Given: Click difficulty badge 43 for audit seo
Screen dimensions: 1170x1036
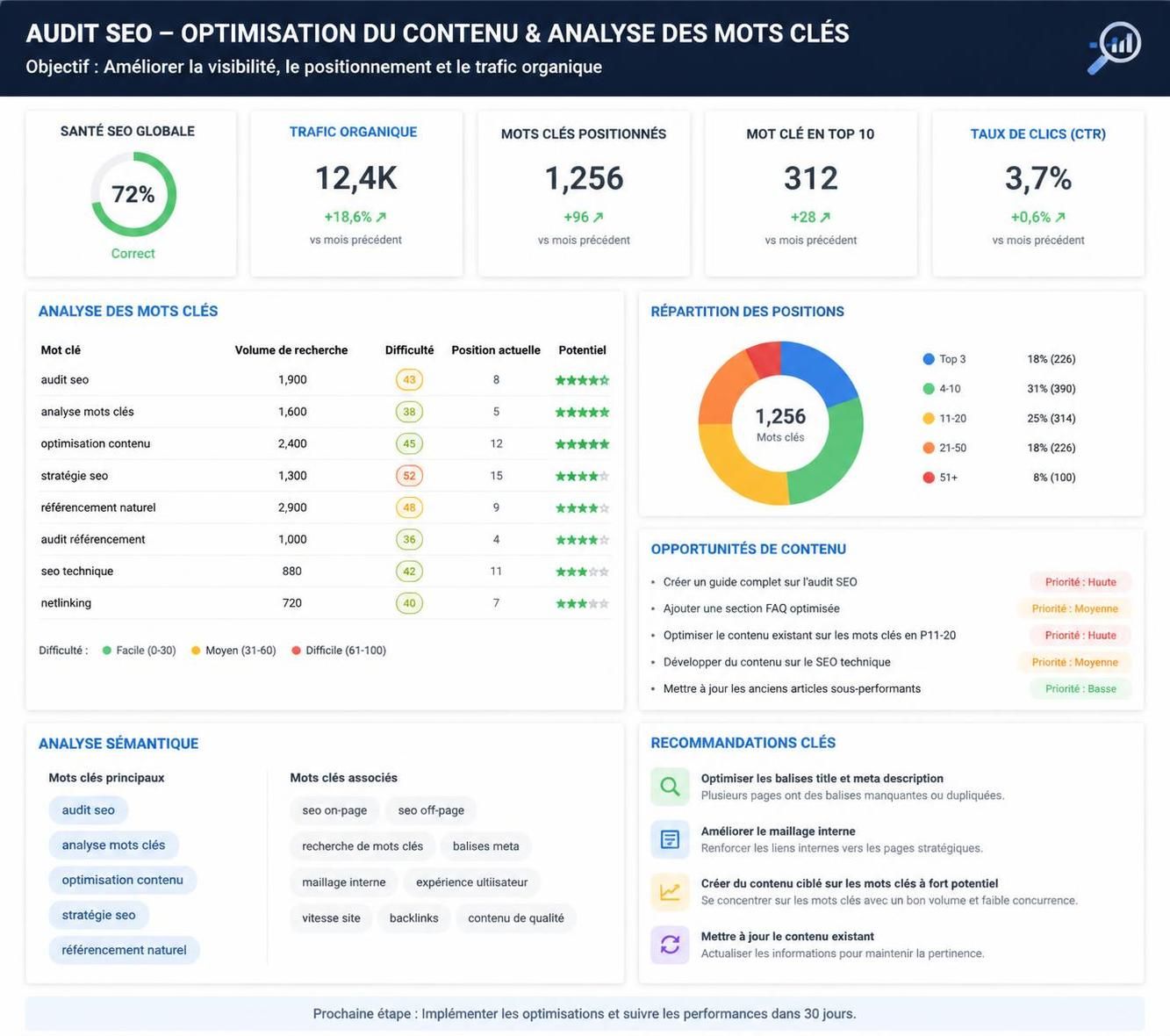Looking at the screenshot, I should click(x=409, y=380).
